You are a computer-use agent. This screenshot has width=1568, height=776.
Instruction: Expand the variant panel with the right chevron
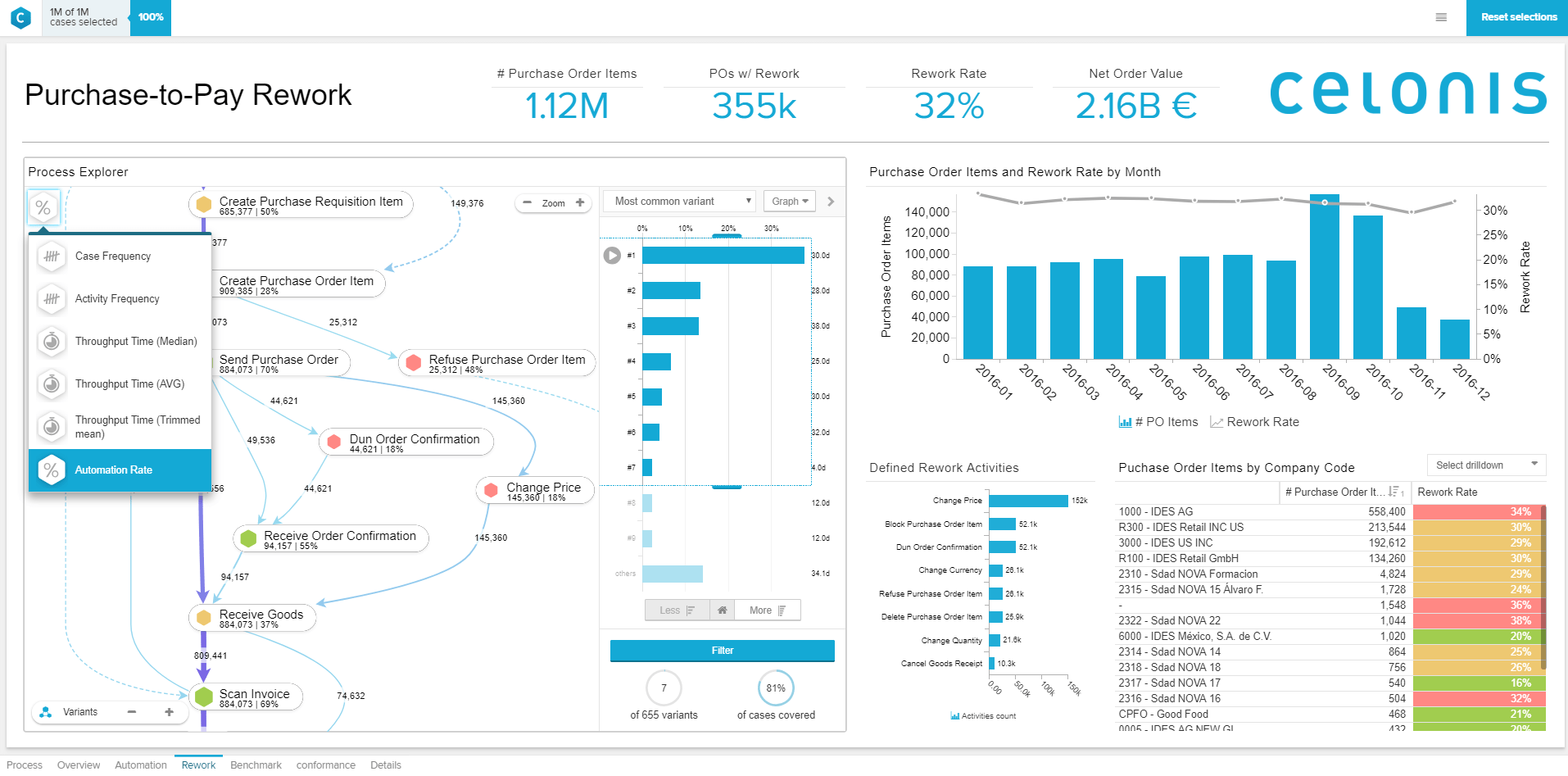pyautogui.click(x=831, y=202)
